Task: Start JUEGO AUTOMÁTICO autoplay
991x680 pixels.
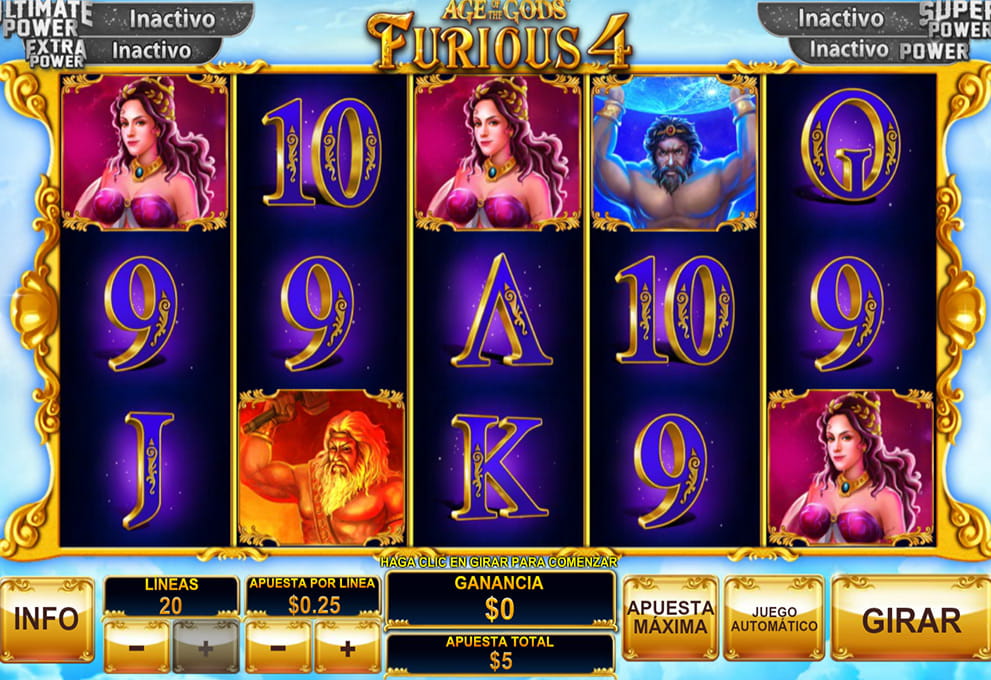Action: (x=774, y=617)
